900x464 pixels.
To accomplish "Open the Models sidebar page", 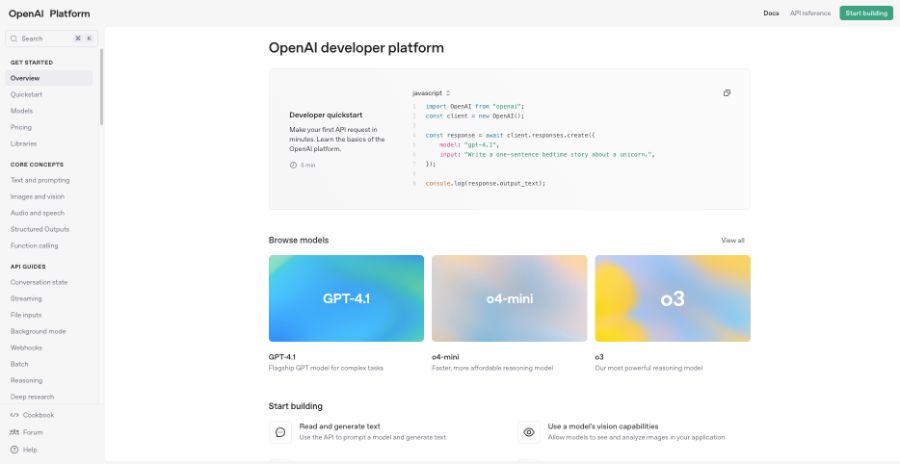I will tap(22, 111).
